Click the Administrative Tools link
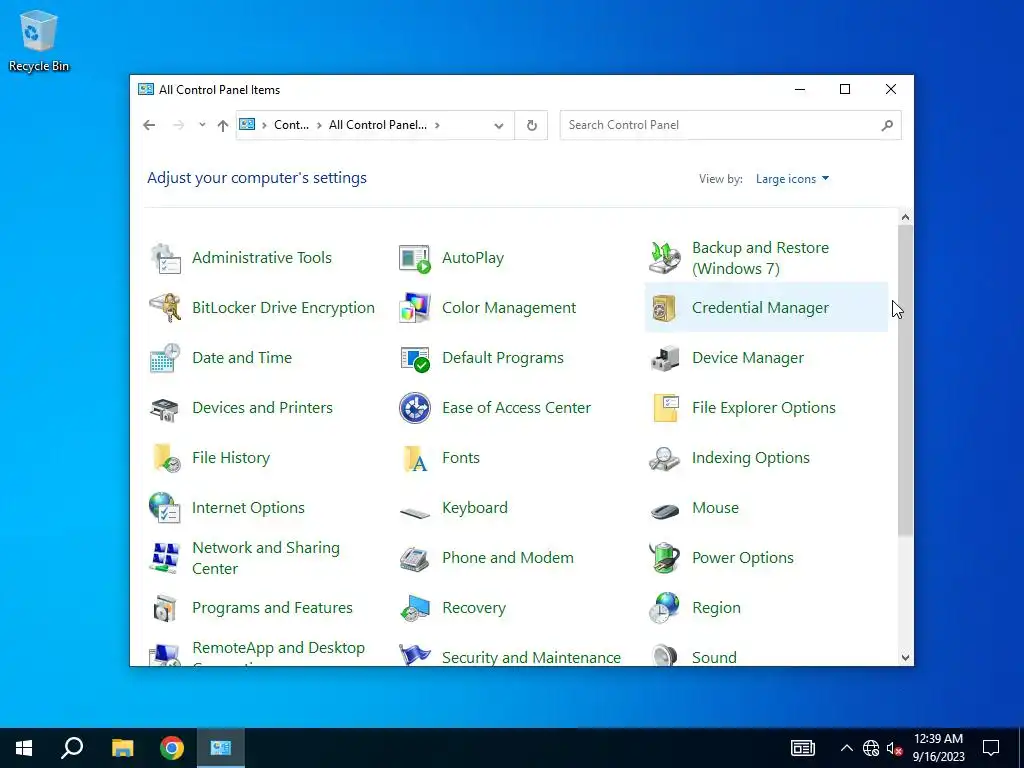1024x768 pixels. pyautogui.click(x=262, y=258)
